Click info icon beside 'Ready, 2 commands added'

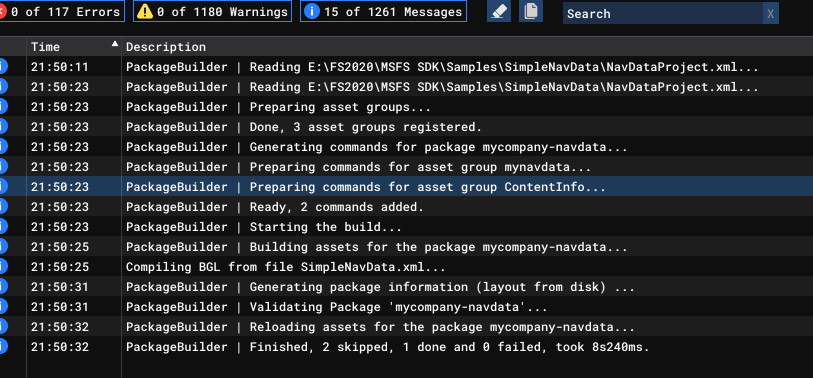pos(3,206)
